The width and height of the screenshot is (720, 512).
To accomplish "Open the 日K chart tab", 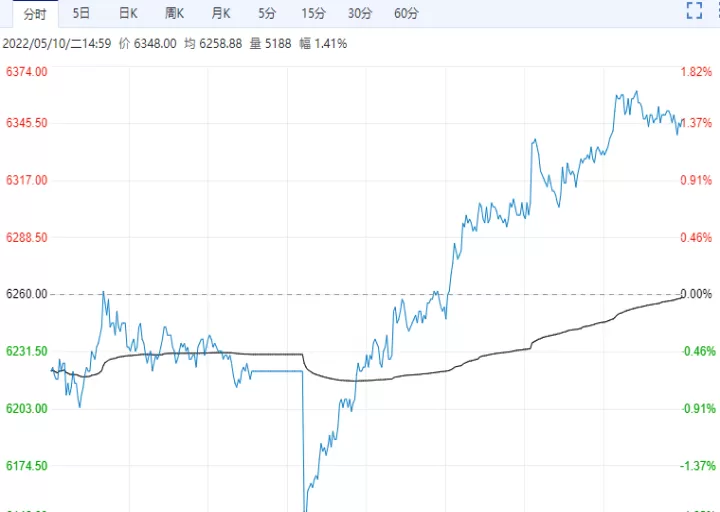I will click(128, 13).
